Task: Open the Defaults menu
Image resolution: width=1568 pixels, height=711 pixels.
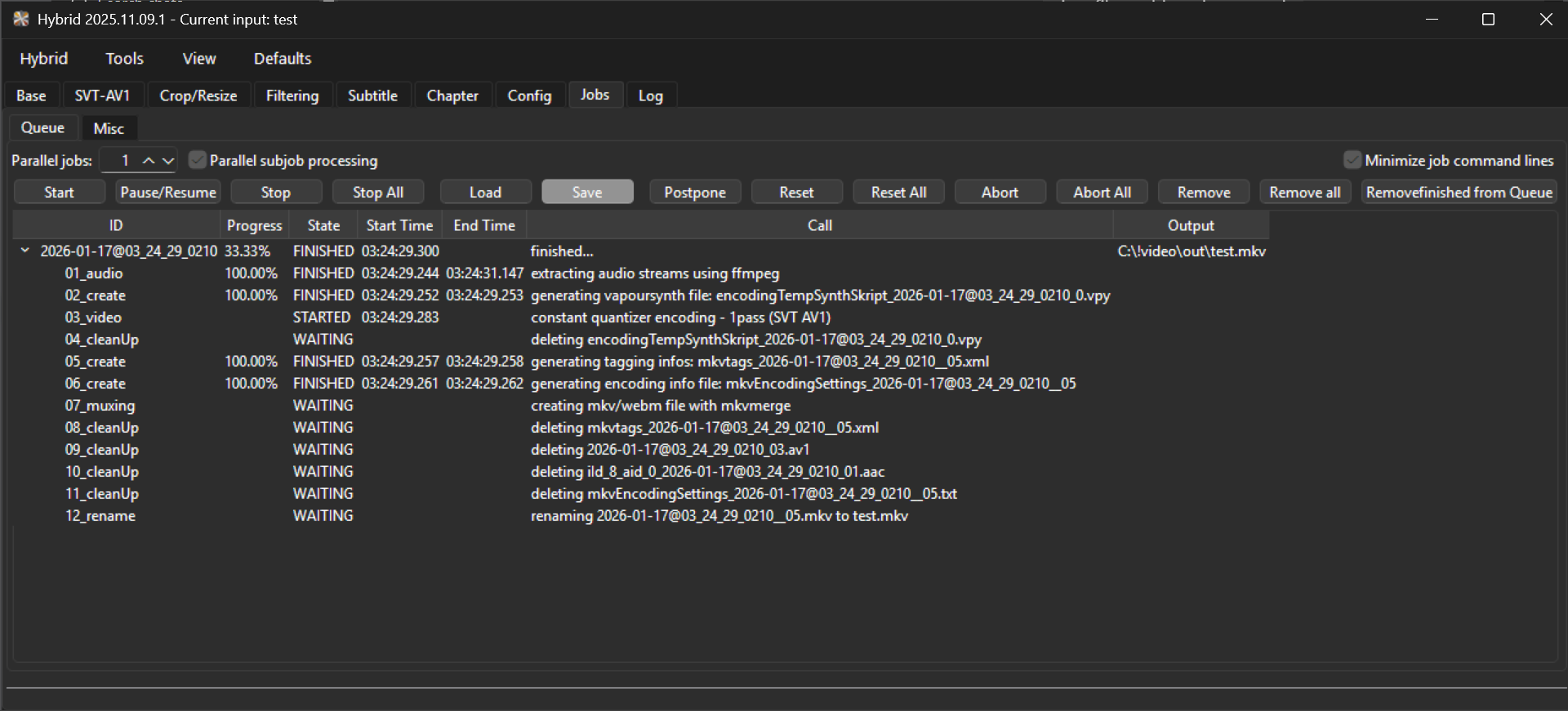Action: (282, 59)
